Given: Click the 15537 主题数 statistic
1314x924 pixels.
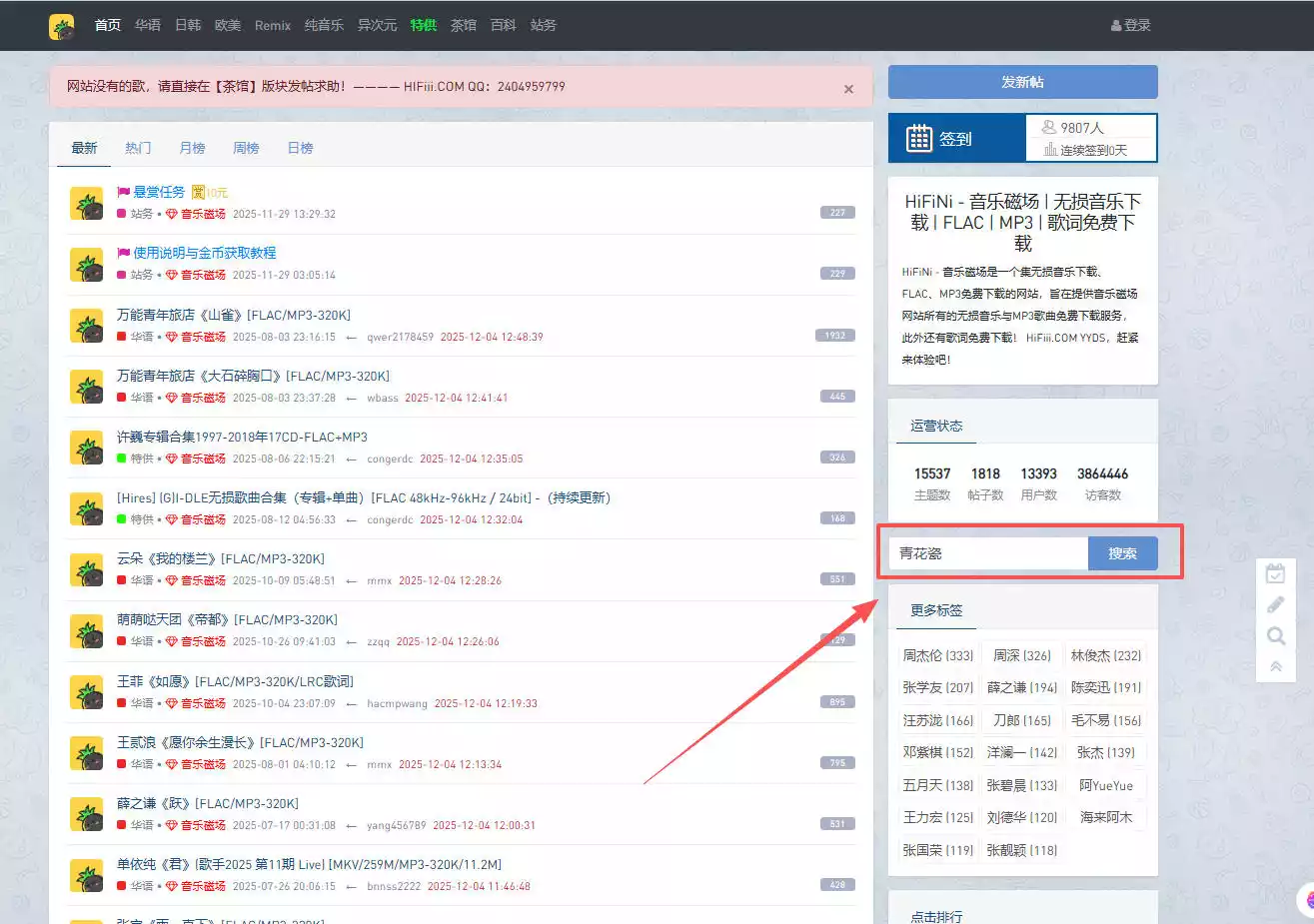Looking at the screenshot, I should [932, 483].
